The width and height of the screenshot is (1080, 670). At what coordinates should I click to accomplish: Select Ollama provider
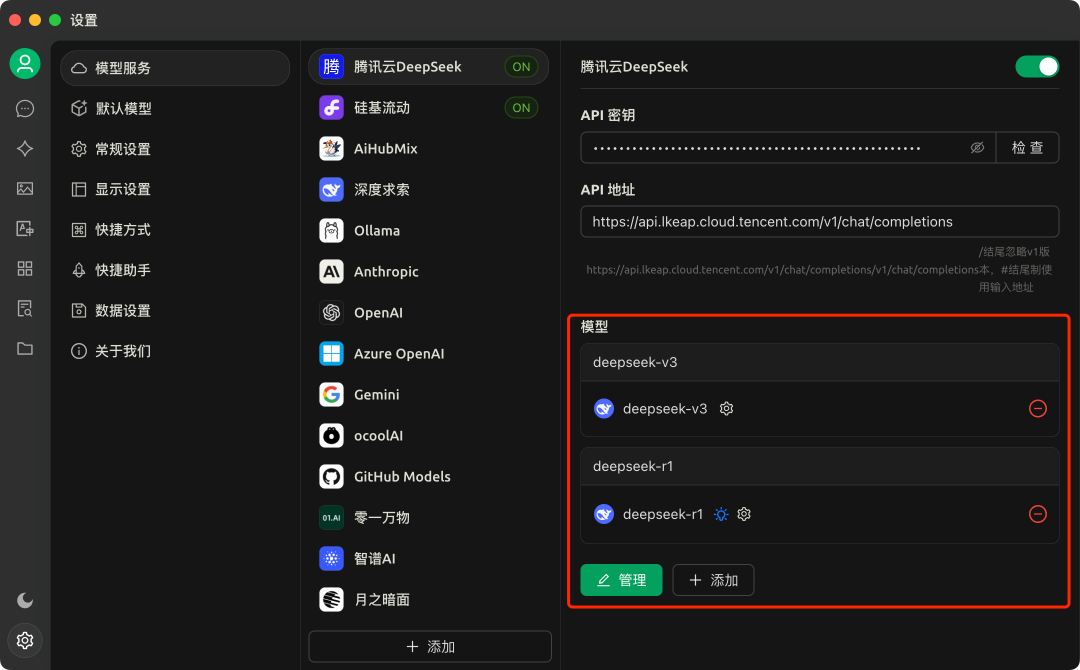point(428,231)
